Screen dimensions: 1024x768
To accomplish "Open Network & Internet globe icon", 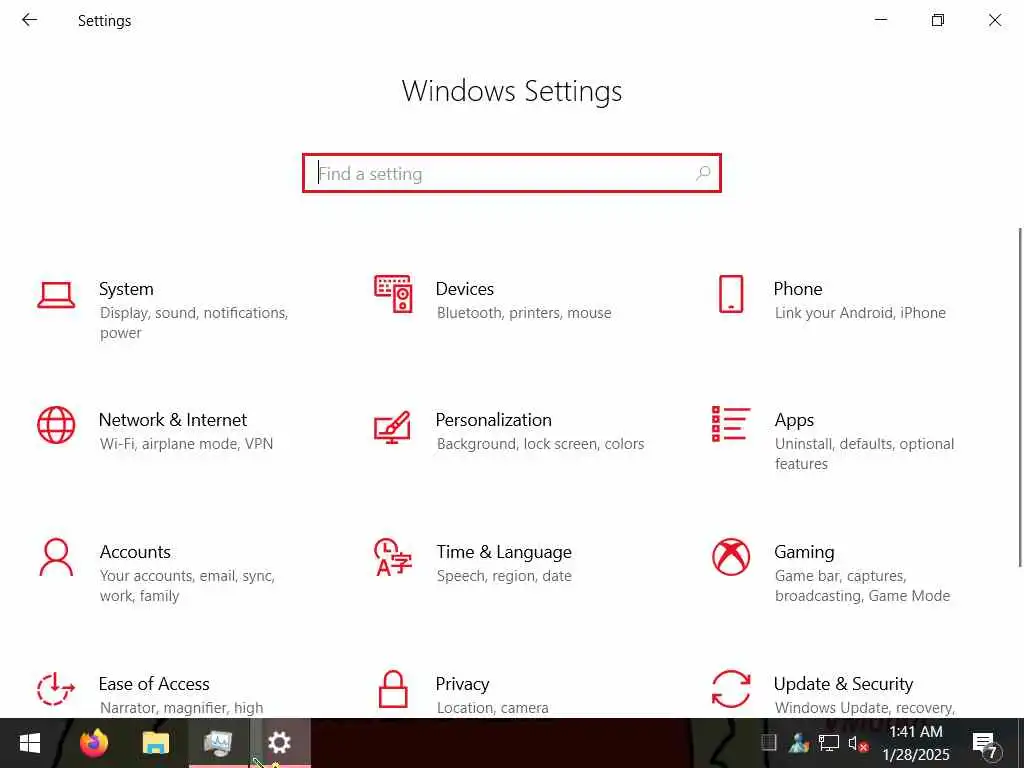I will [56, 425].
